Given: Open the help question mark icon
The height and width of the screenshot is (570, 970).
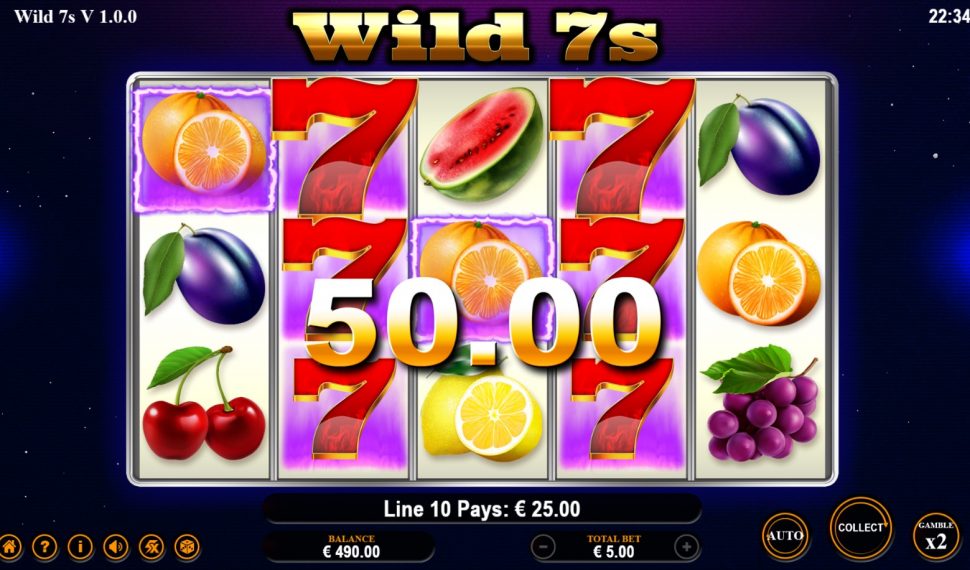Looking at the screenshot, I should point(45,547).
